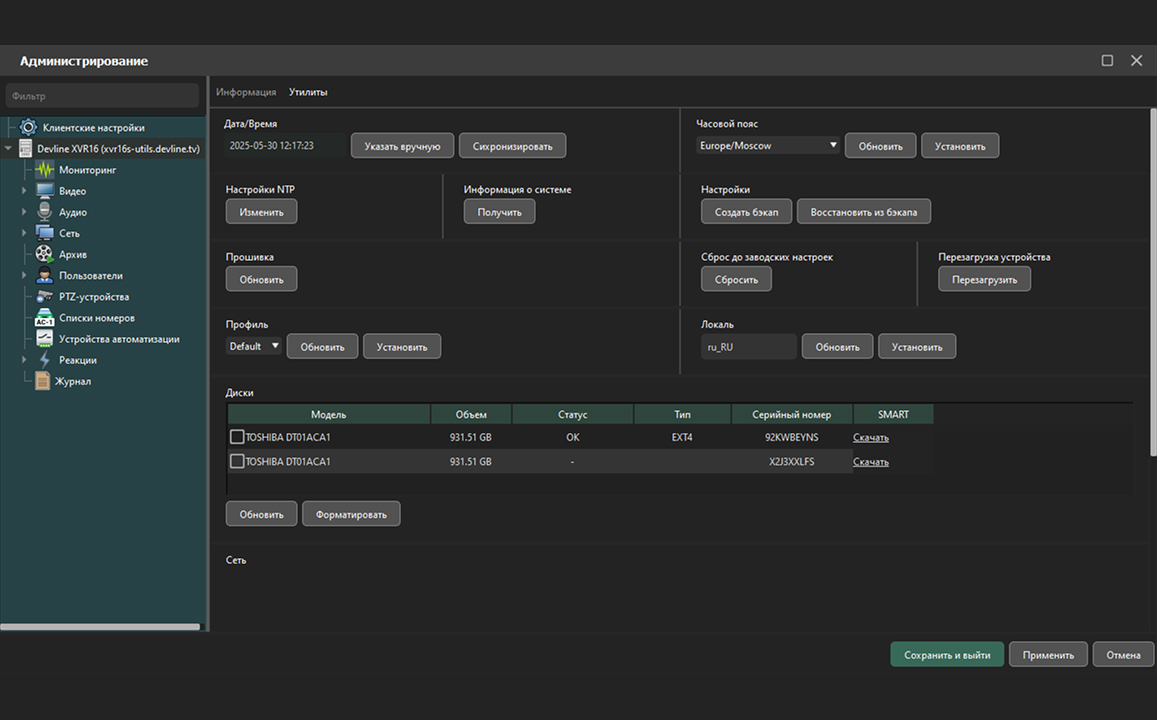Screen dimensions: 1157x720
Task: Click the sidebar horizontal scrollbar
Action: [100, 627]
